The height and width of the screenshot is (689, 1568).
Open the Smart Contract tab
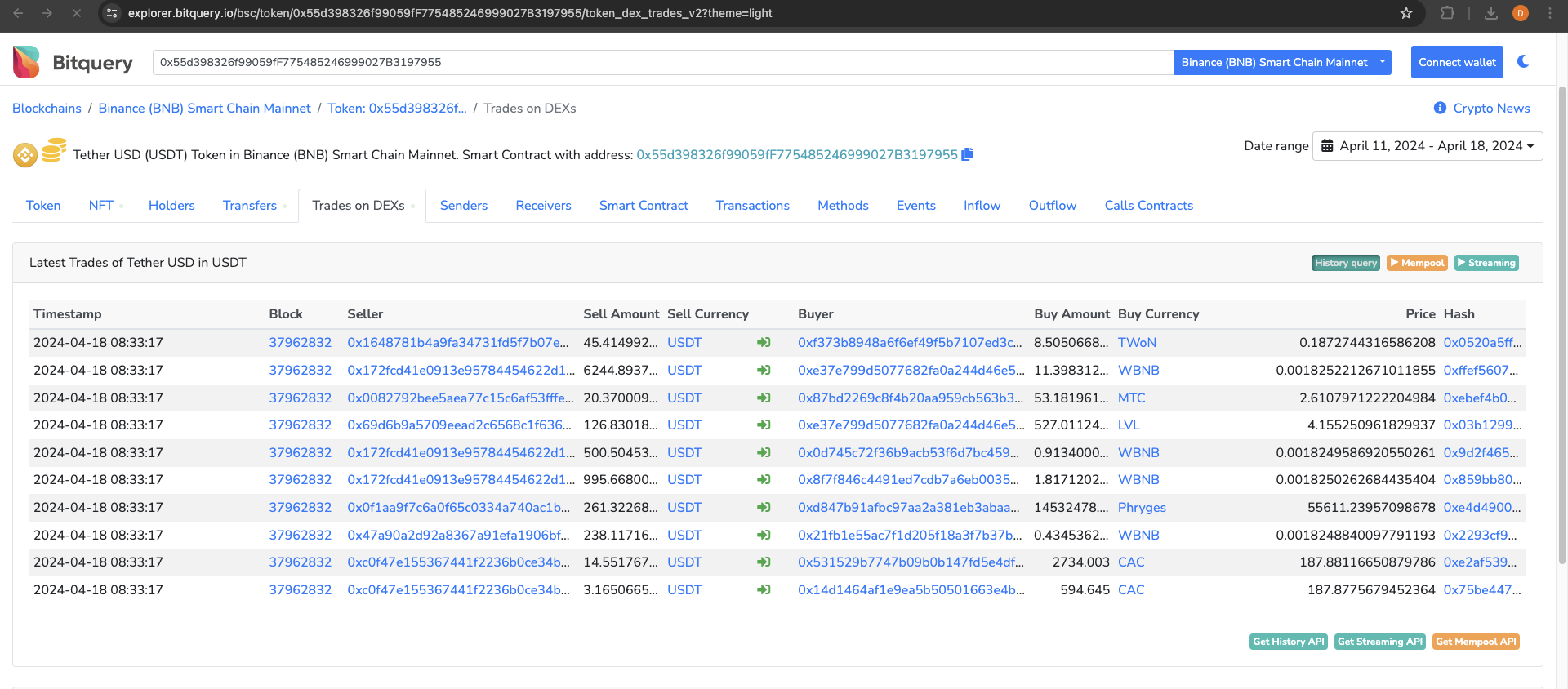[644, 206]
